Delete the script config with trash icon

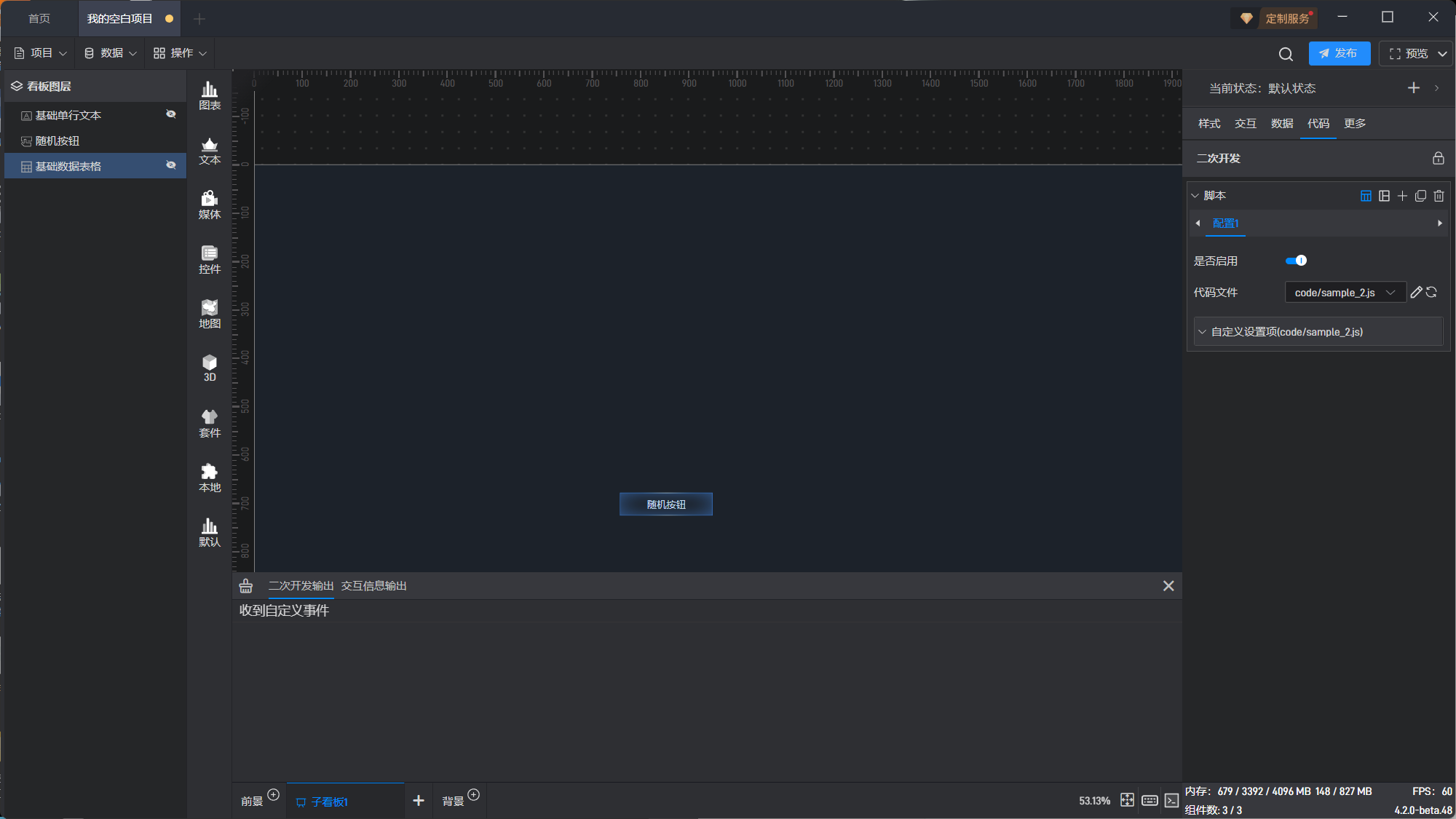tap(1439, 196)
